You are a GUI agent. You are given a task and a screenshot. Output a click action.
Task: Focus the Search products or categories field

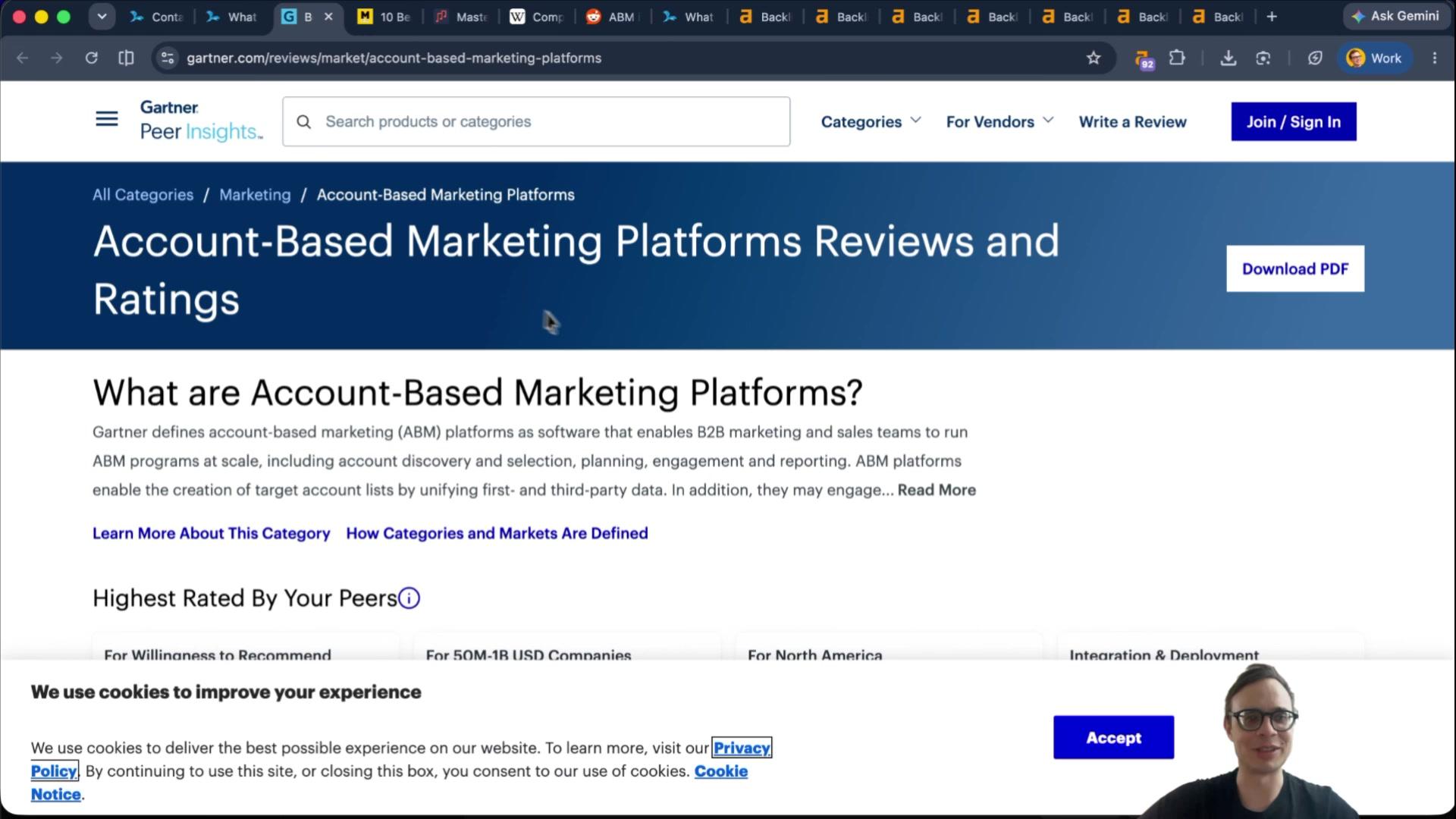536,121
